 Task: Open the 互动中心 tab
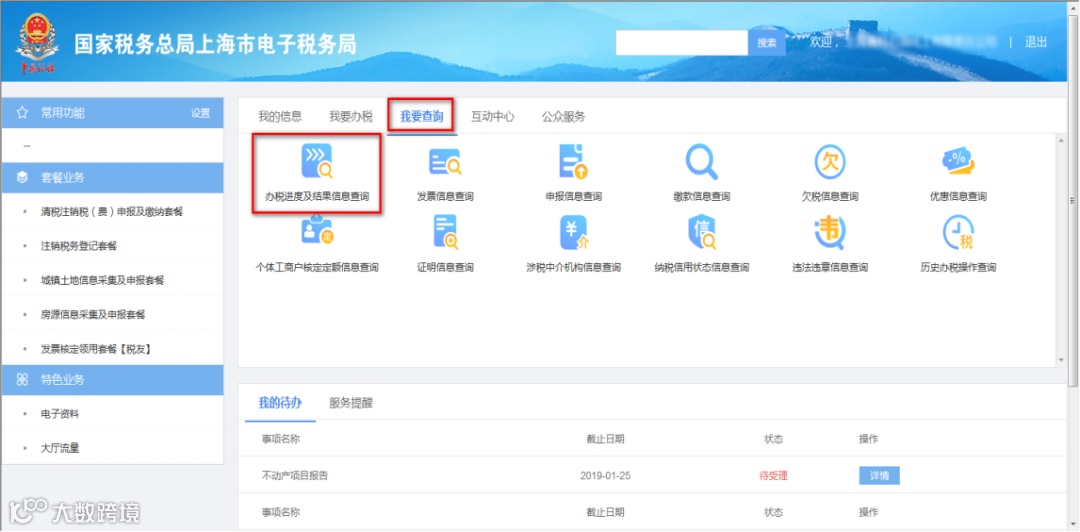[x=492, y=116]
